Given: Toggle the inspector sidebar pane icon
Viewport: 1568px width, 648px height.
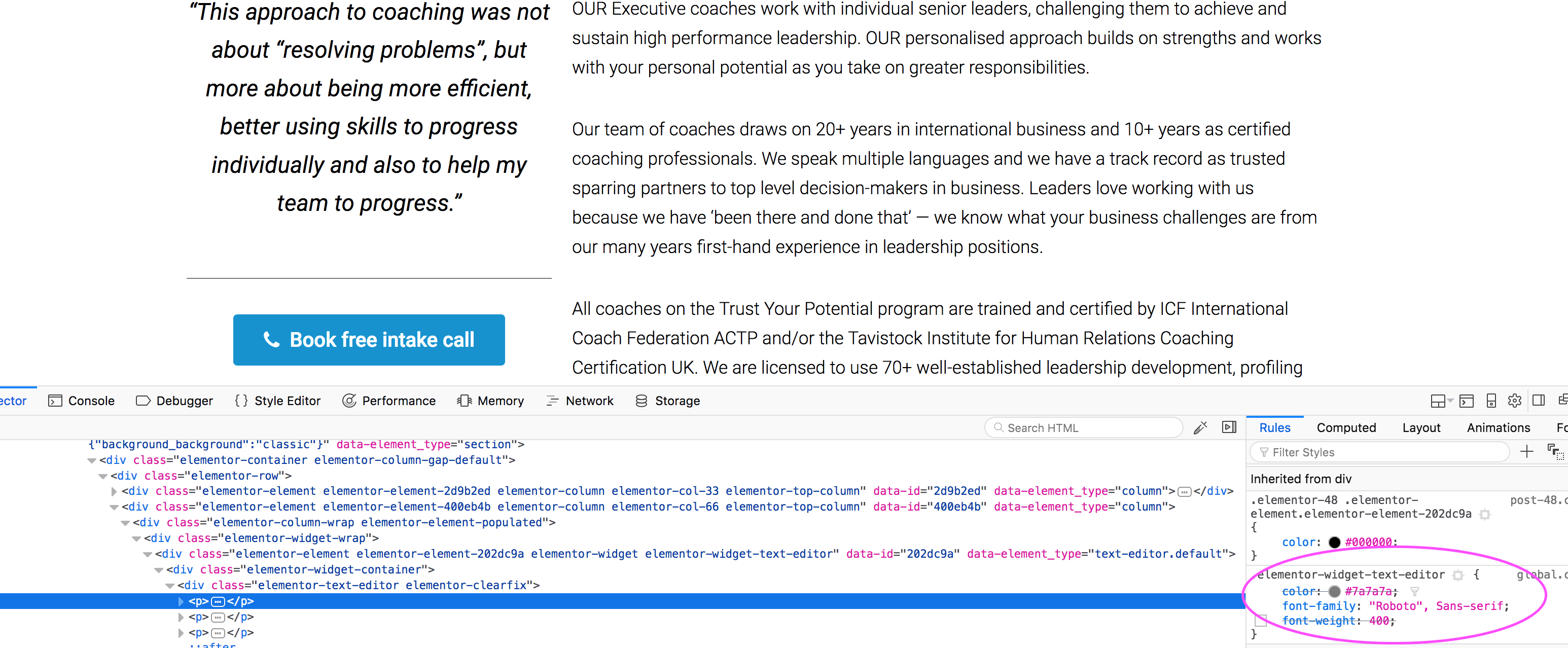Looking at the screenshot, I should (1229, 428).
